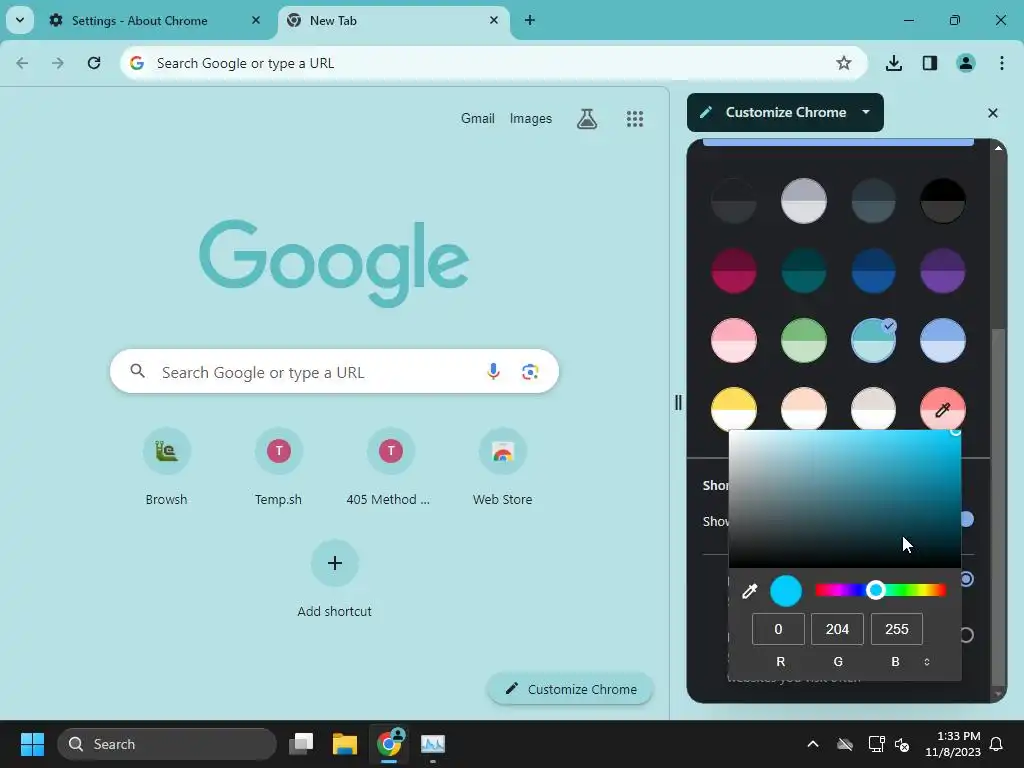Activate the eyedropper in the color picker
The height and width of the screenshot is (768, 1024).
click(749, 591)
